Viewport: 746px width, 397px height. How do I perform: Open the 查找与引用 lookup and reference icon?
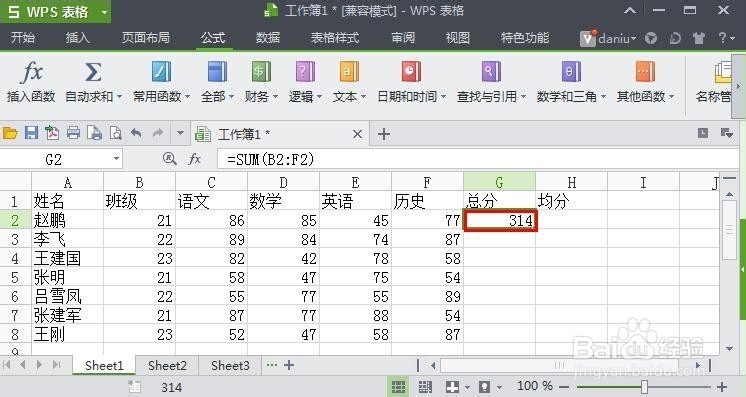(491, 72)
